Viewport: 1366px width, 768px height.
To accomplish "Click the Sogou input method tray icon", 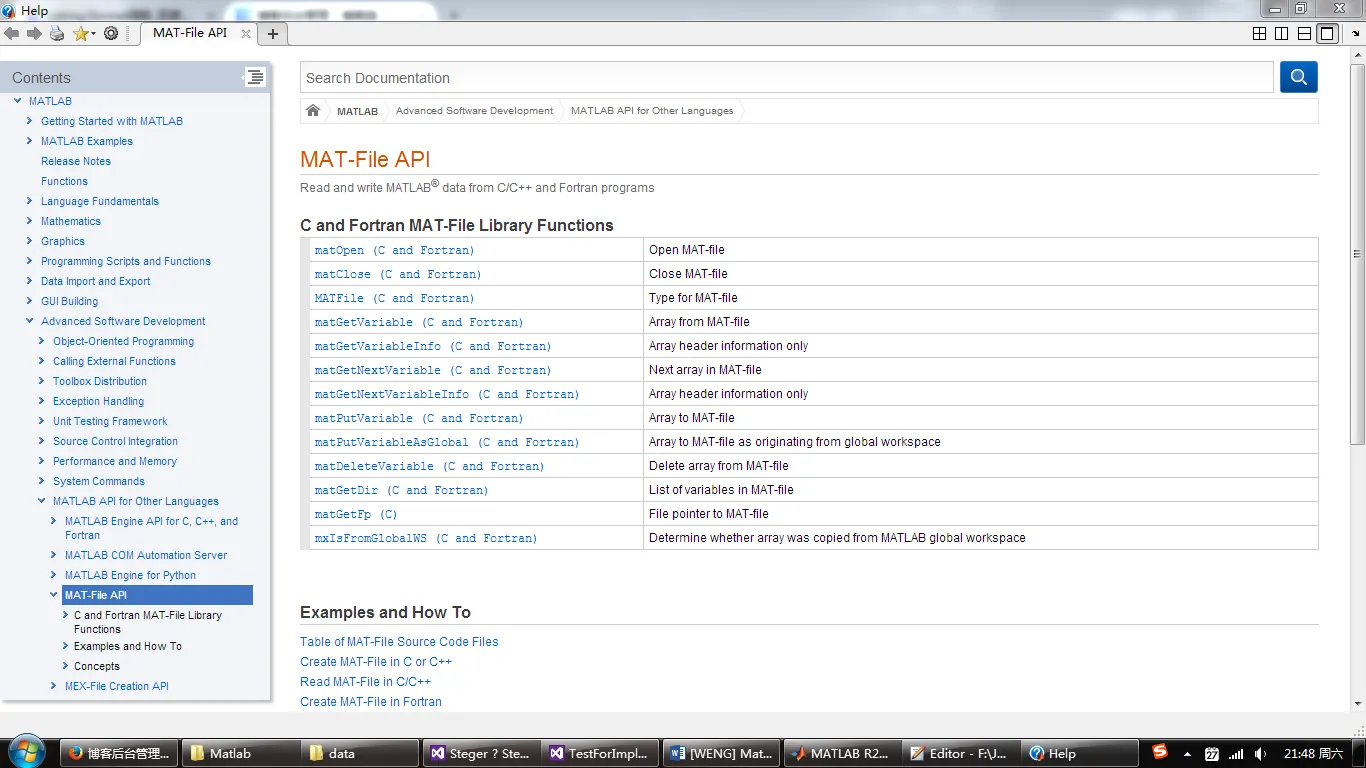I will point(1160,752).
